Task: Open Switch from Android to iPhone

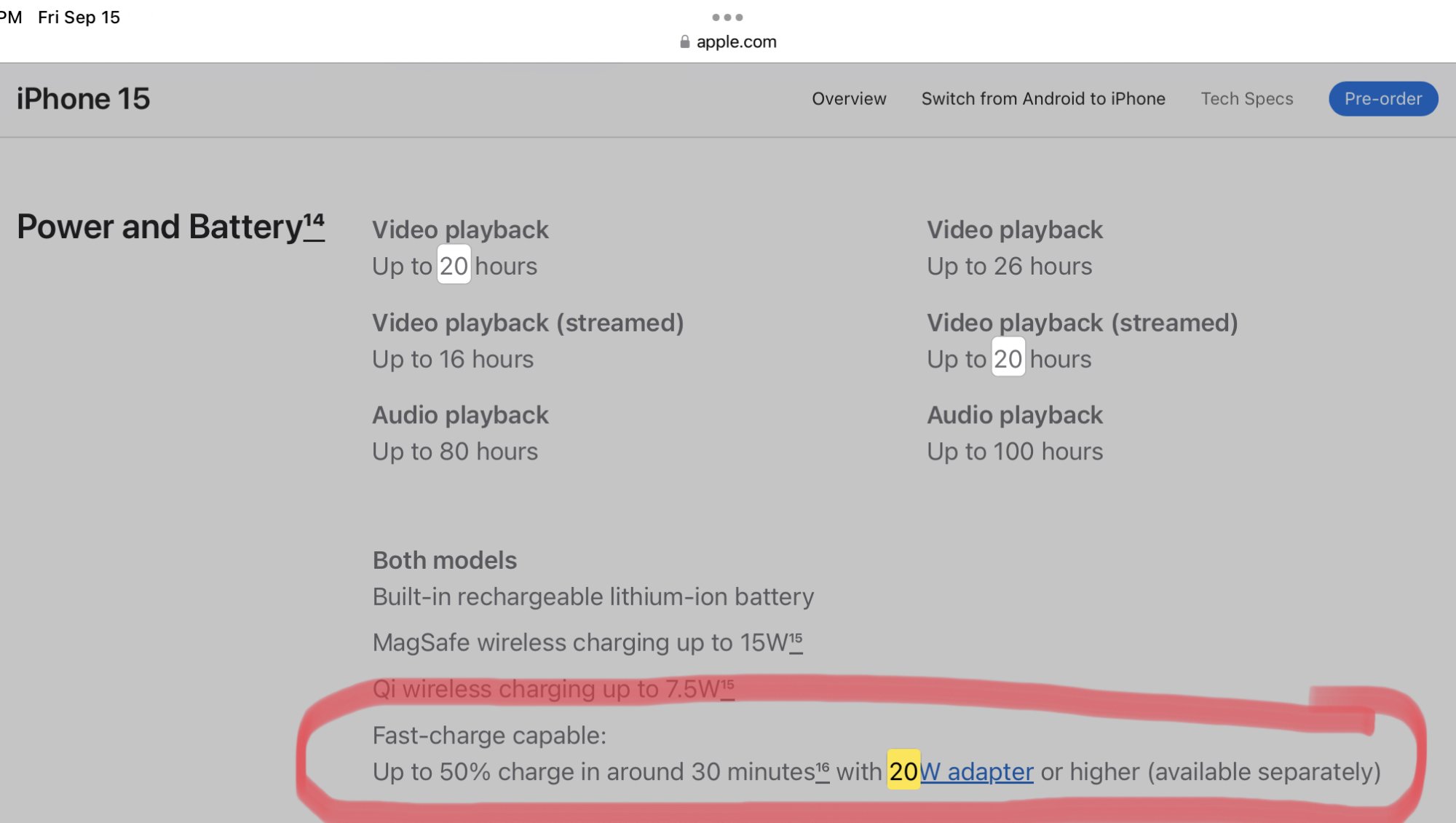Action: coord(1043,98)
